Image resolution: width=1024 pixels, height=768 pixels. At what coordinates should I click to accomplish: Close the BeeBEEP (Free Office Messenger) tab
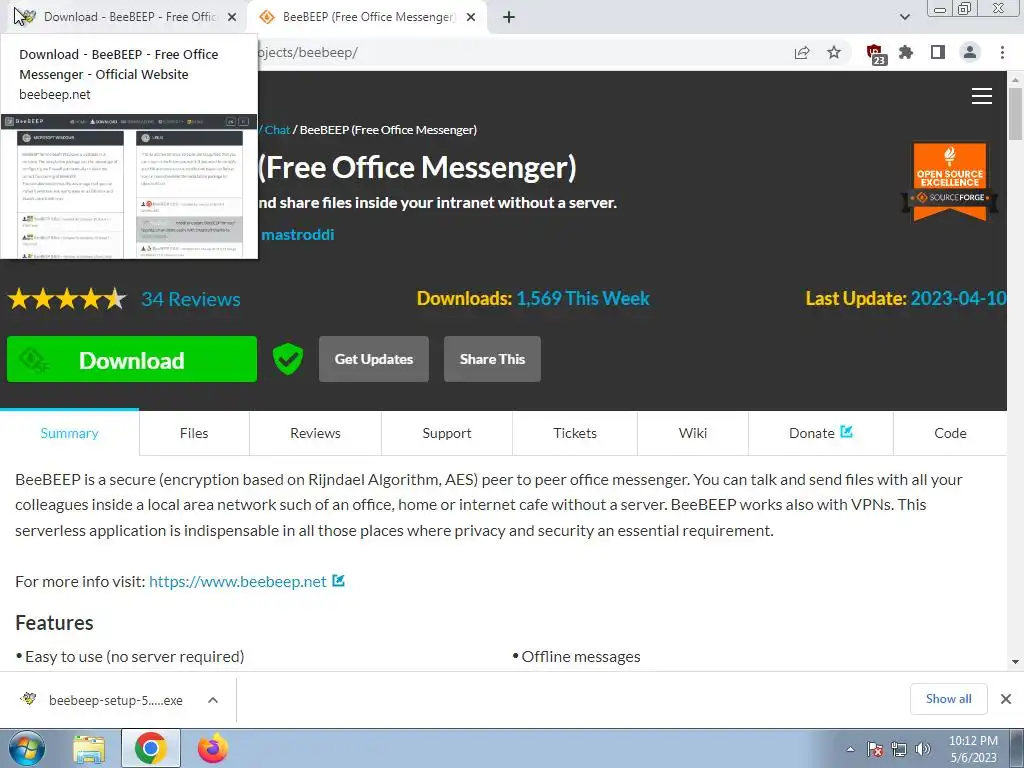pyautogui.click(x=471, y=17)
